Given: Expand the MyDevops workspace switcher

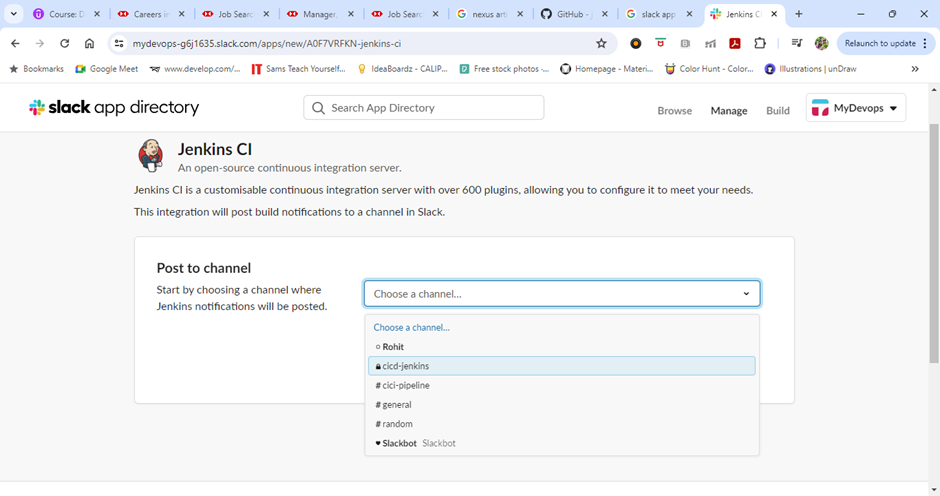Looking at the screenshot, I should (855, 108).
